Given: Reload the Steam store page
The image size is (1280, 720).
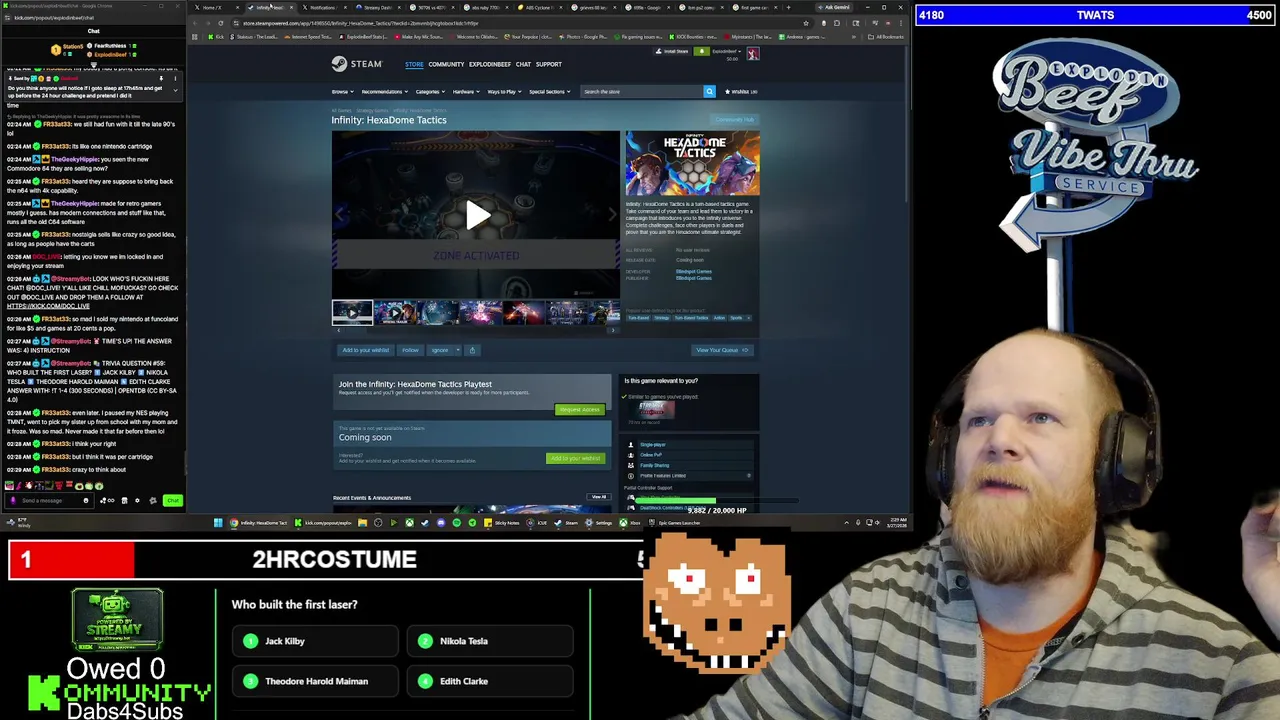Looking at the screenshot, I should 222,23.
